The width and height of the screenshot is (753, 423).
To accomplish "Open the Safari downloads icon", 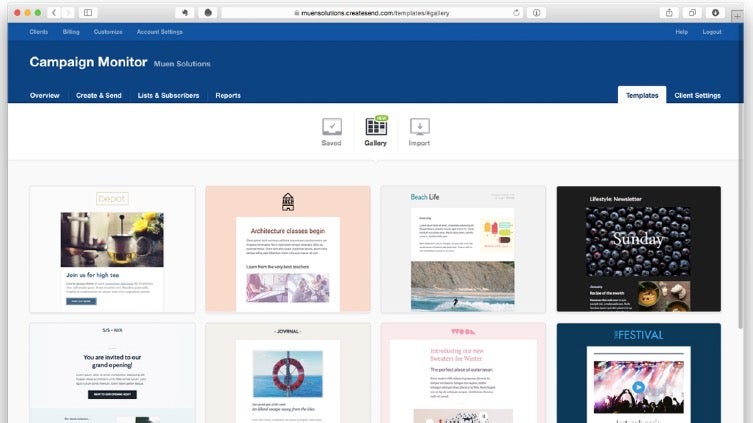I will click(715, 13).
